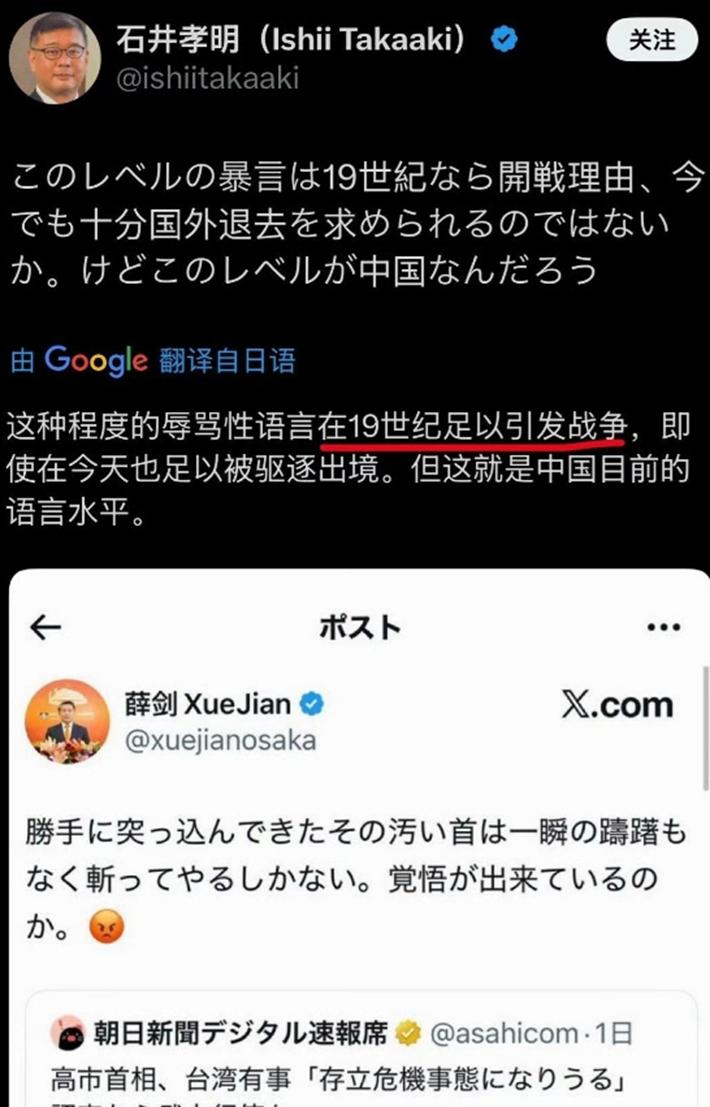Image resolution: width=710 pixels, height=1107 pixels.
Task: Click the blue verified badge beside Ishii Takaaki
Action: point(504,40)
